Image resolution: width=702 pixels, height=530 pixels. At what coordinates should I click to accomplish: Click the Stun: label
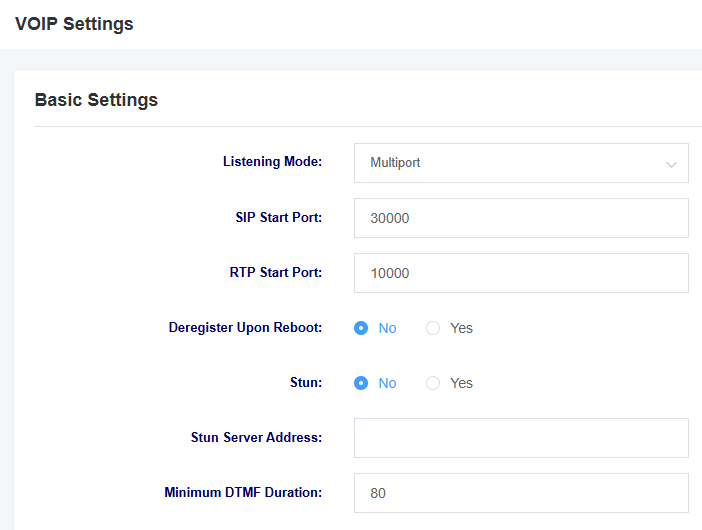(306, 383)
